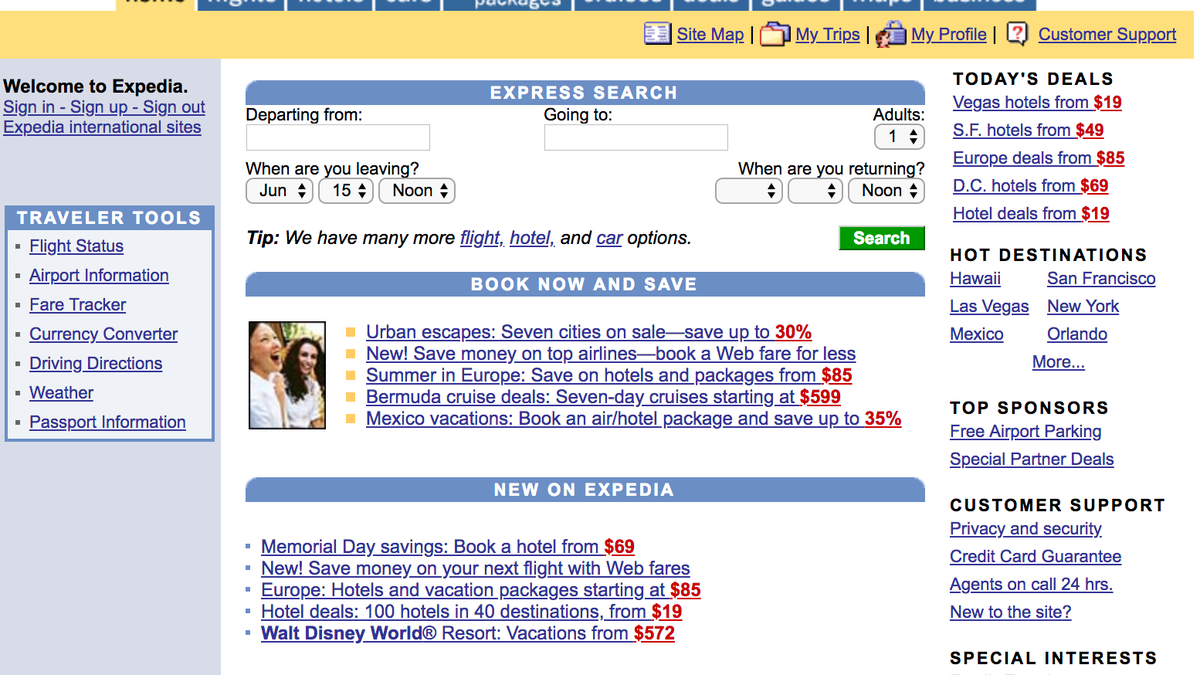Screen dimensions: 1200x675
Task: Open Driving Directions in Traveler Tools
Action: point(96,363)
